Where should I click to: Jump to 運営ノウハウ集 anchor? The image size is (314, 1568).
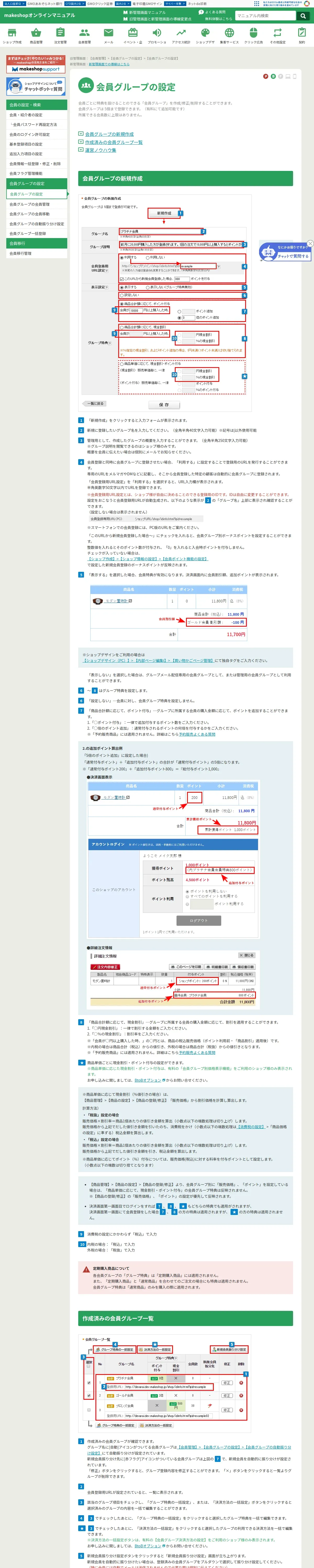pos(100,150)
